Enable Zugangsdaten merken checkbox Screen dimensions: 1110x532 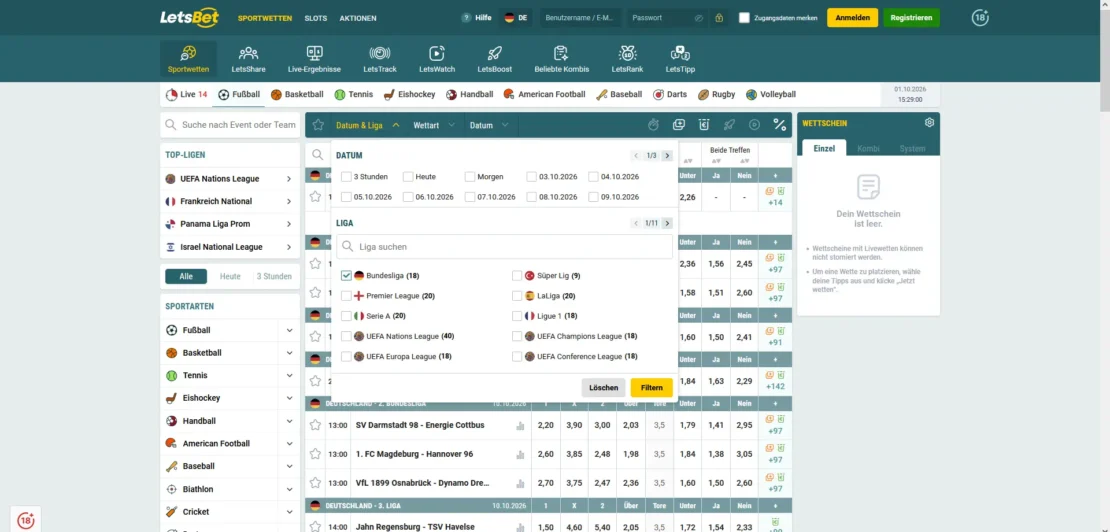pyautogui.click(x=744, y=18)
